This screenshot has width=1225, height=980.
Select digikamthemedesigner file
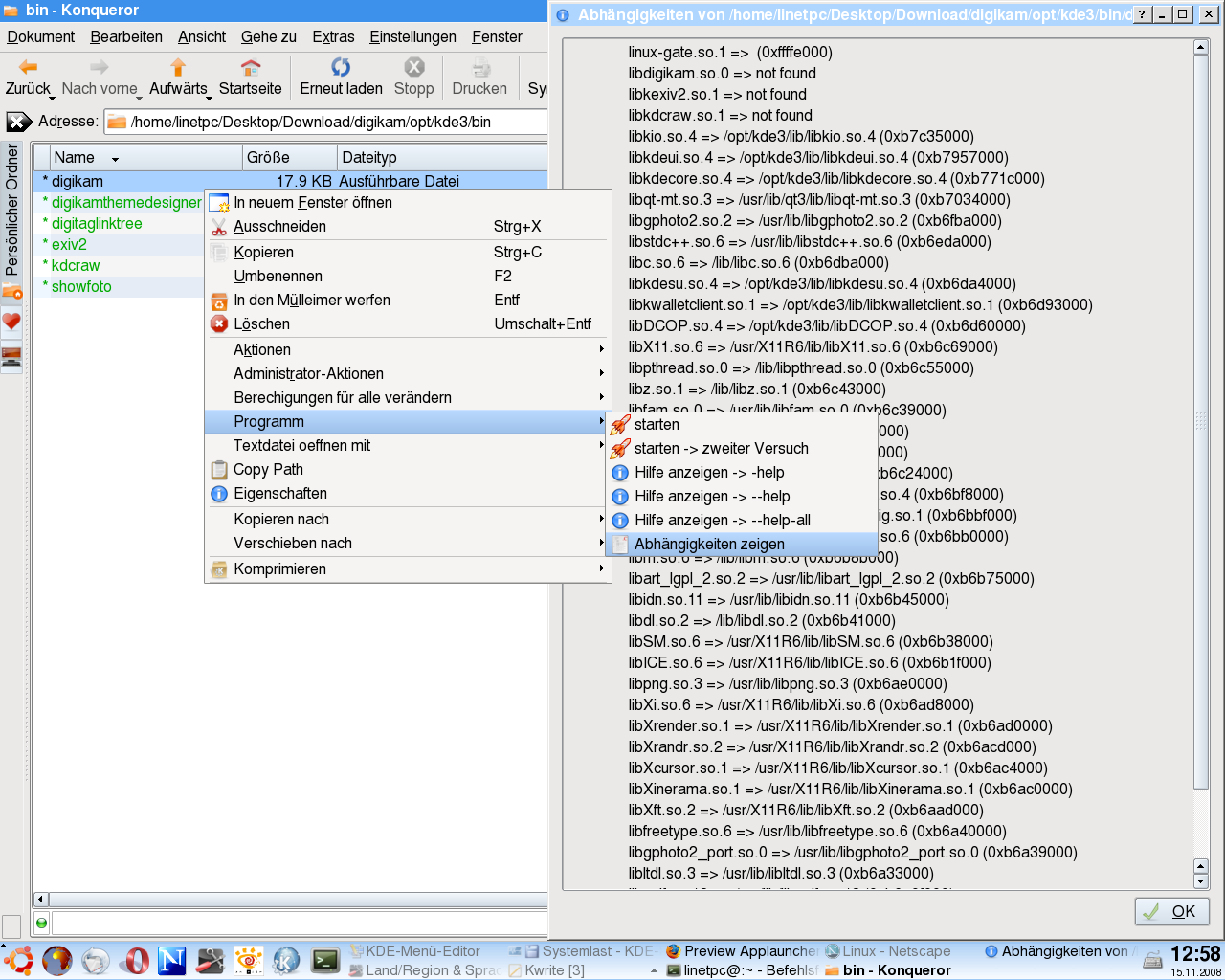click(x=126, y=203)
